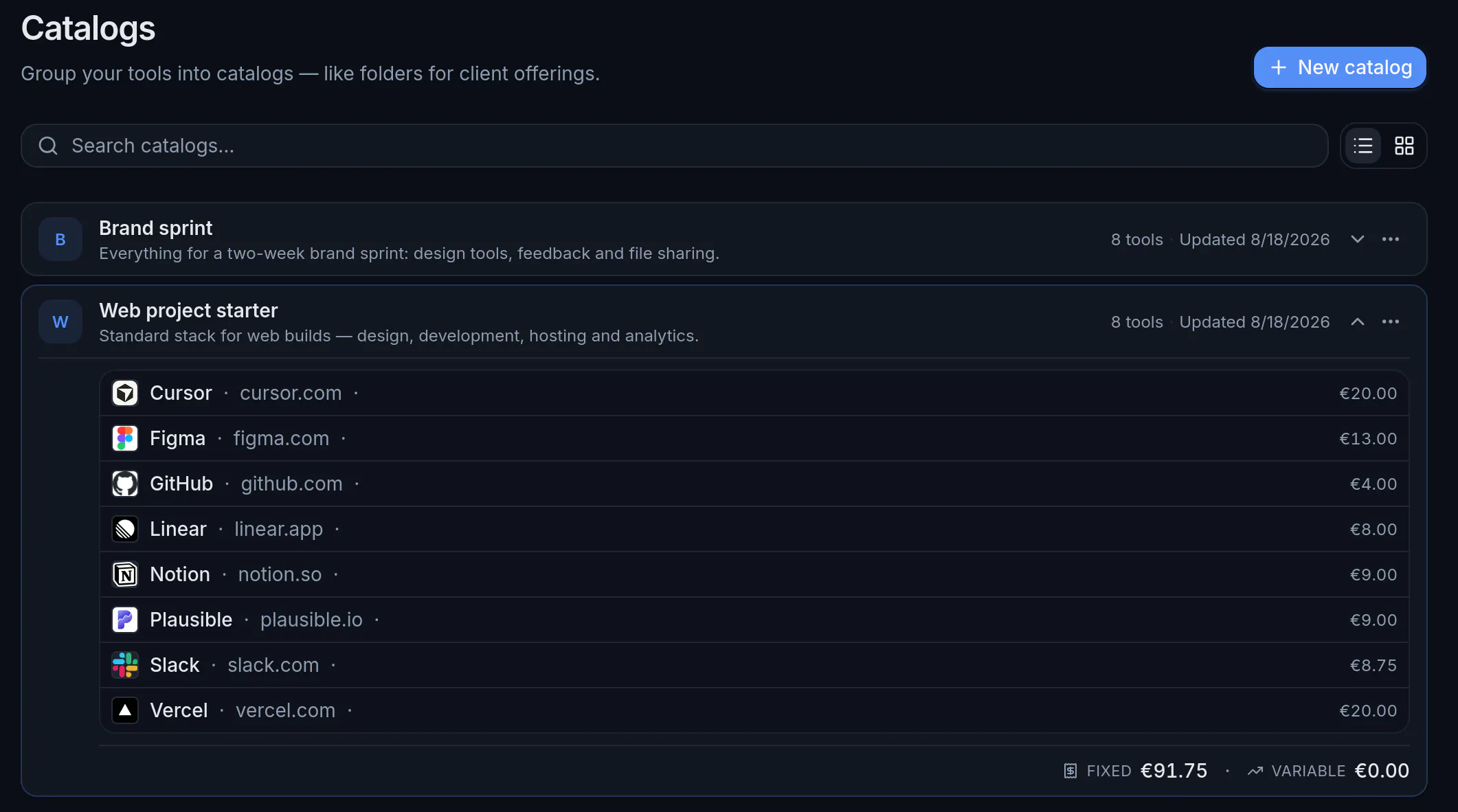Click the Web project starter W avatar

click(x=60, y=322)
